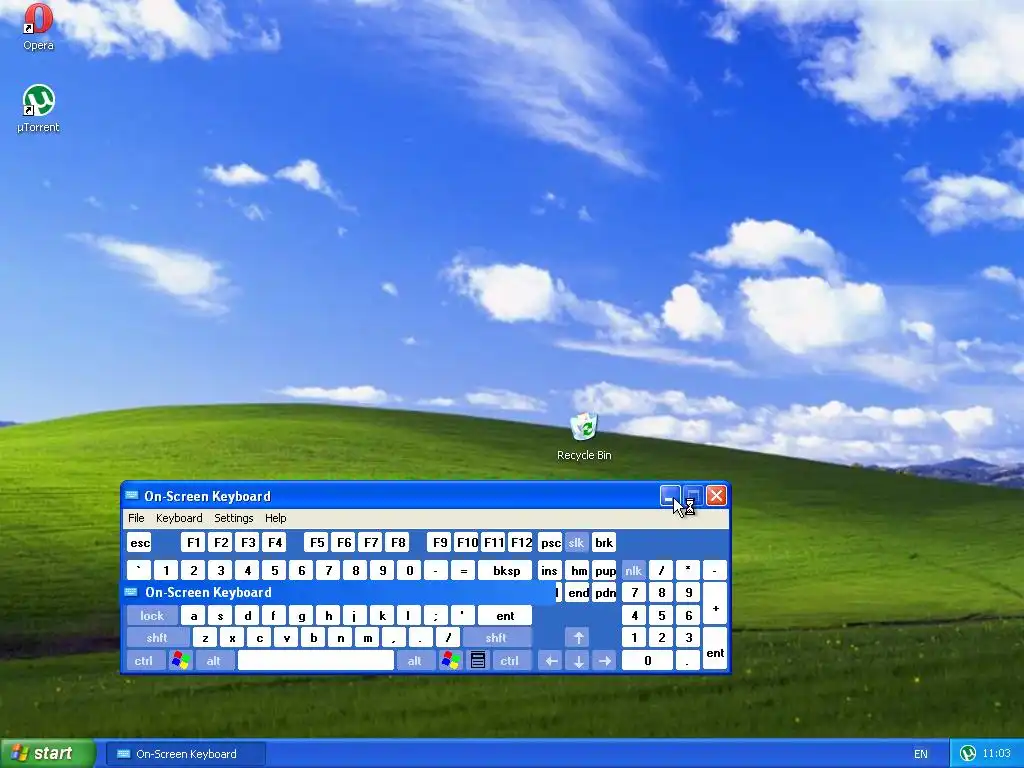Click the pup page up key
This screenshot has width=1024, height=768.
pos(605,571)
